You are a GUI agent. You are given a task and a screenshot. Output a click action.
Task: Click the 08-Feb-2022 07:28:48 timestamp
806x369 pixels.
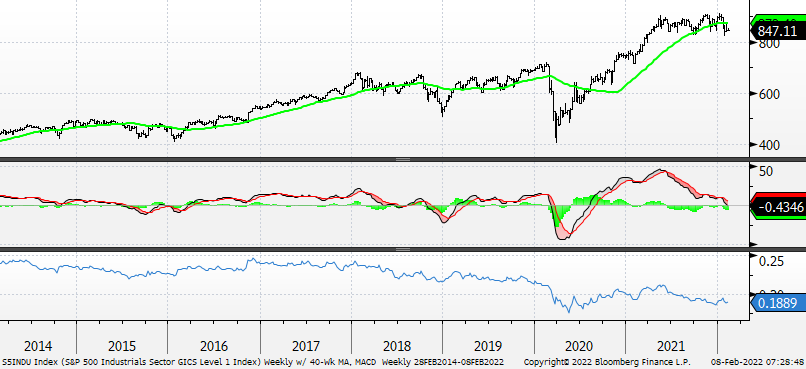click(x=757, y=362)
